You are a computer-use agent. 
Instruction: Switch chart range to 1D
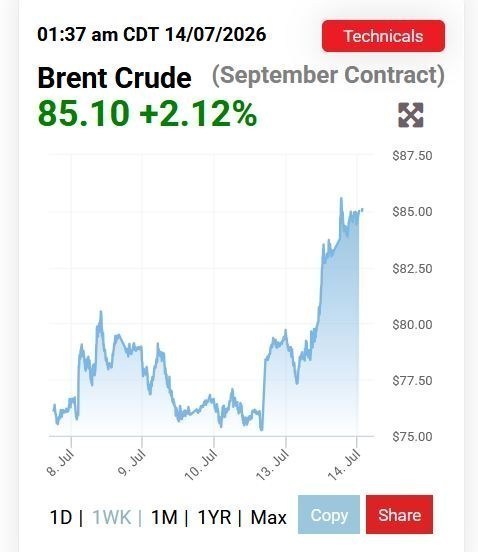tap(61, 517)
